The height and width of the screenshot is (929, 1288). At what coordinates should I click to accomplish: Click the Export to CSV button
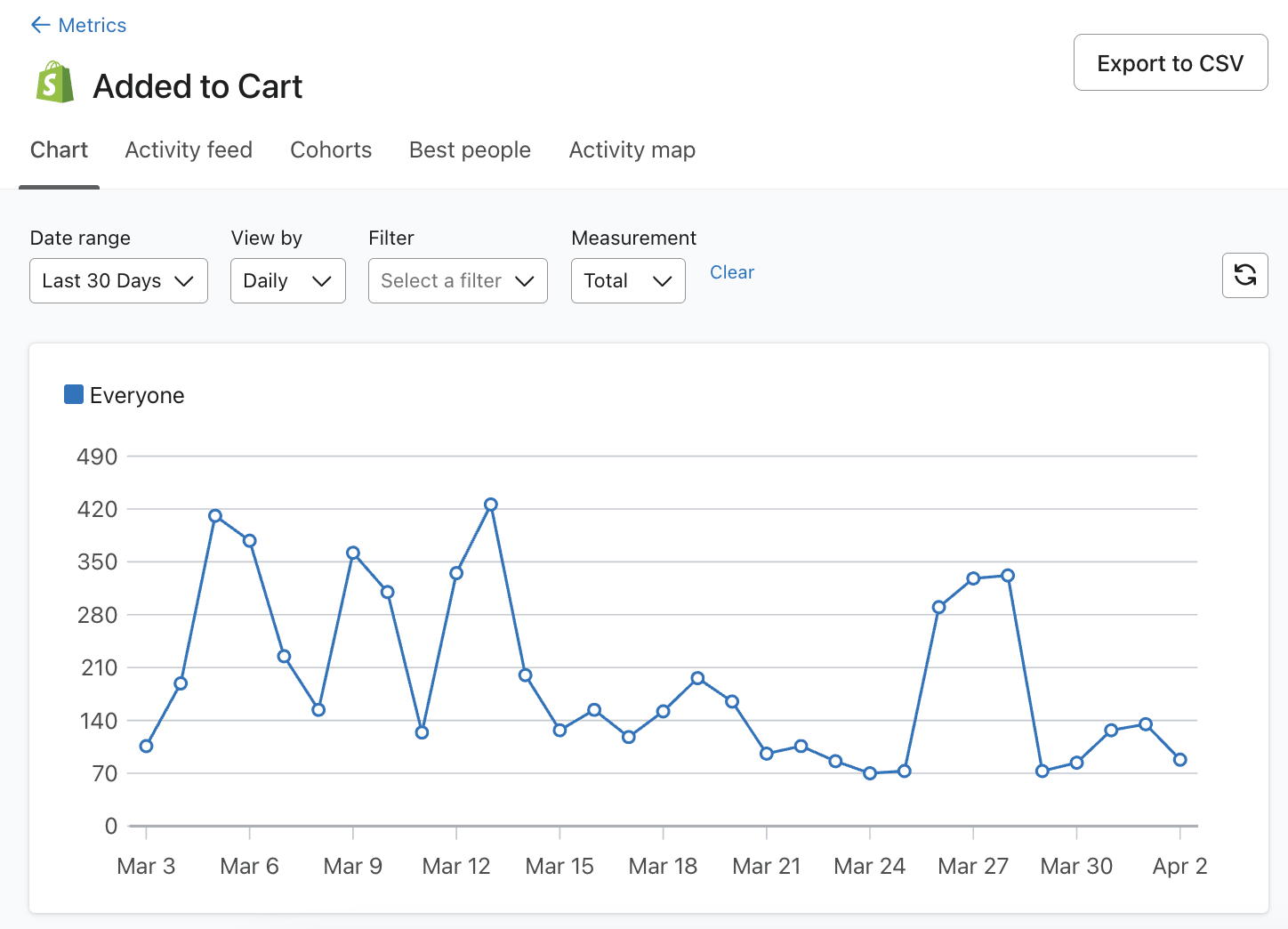1170,62
